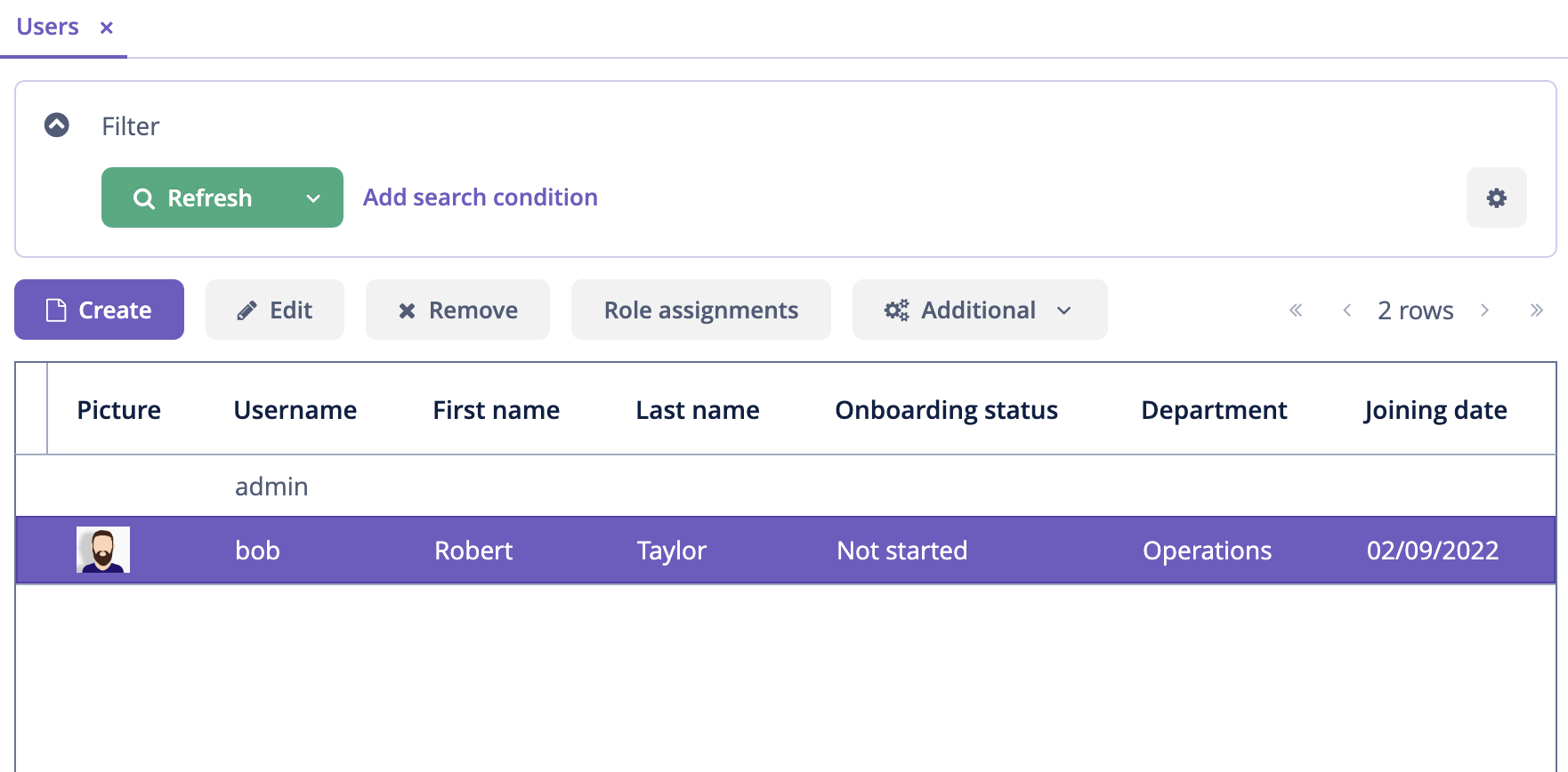Create a new user
This screenshot has height=772, width=1568.
pos(99,310)
